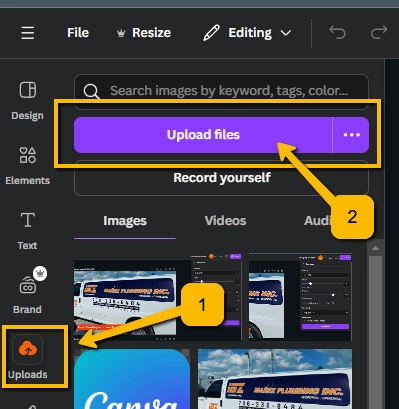
Task: Select the Canva logo thumbnail
Action: 132,379
